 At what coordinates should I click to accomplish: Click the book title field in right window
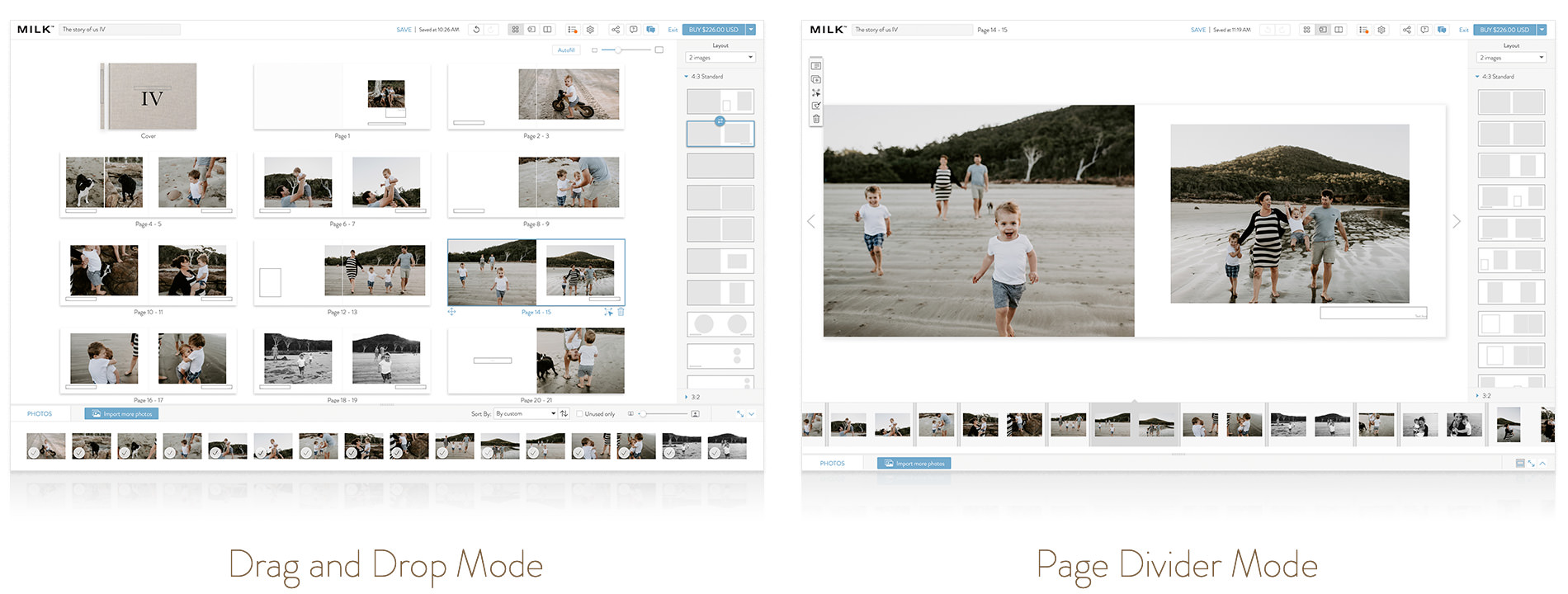click(x=912, y=30)
